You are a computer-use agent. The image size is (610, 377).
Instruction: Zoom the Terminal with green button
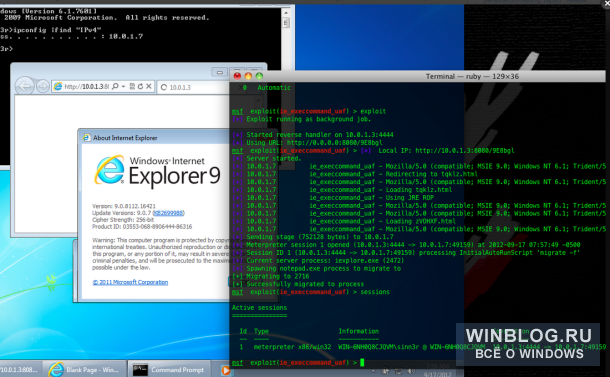259,76
